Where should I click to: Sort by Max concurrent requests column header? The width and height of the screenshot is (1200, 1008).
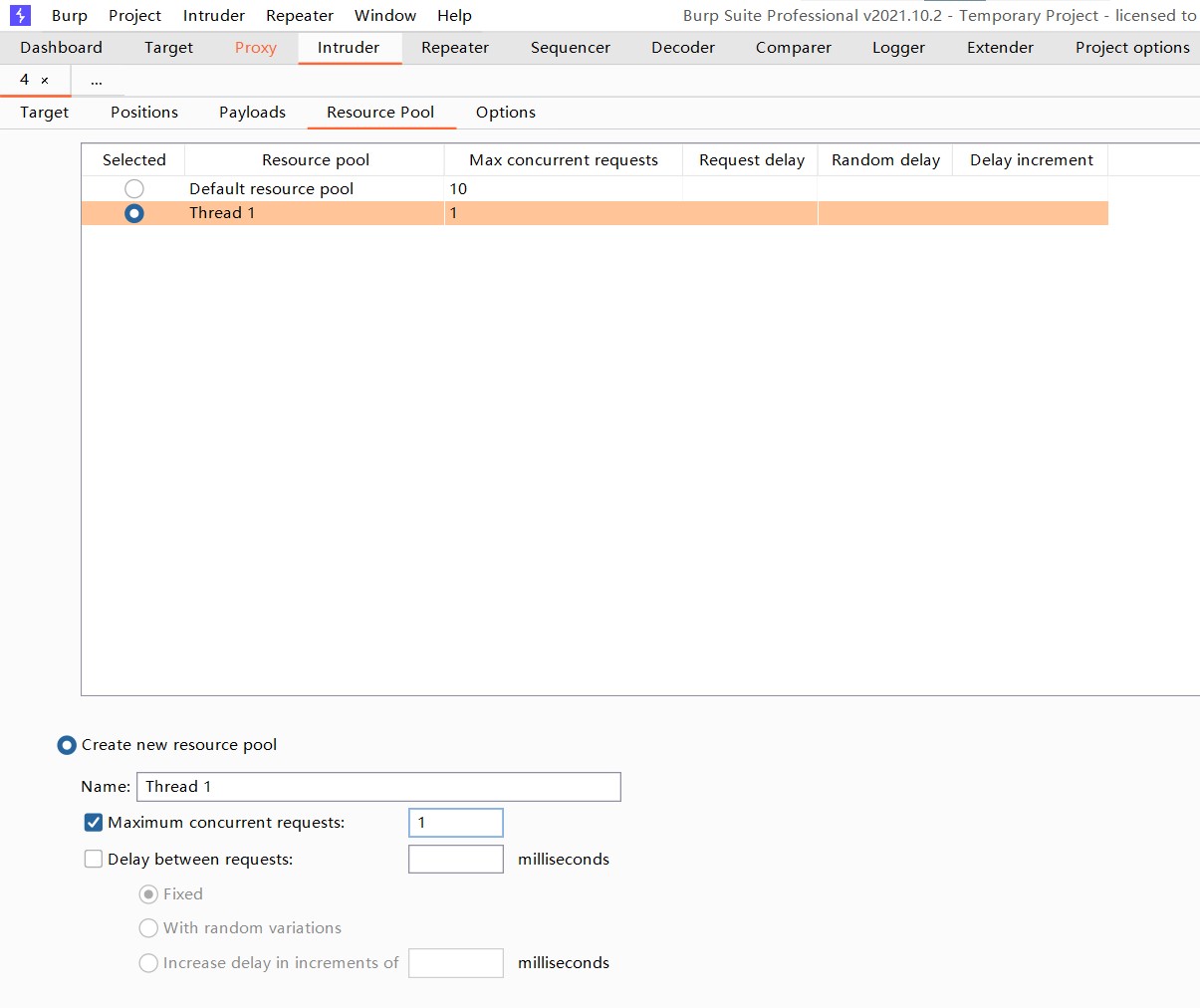tap(564, 160)
